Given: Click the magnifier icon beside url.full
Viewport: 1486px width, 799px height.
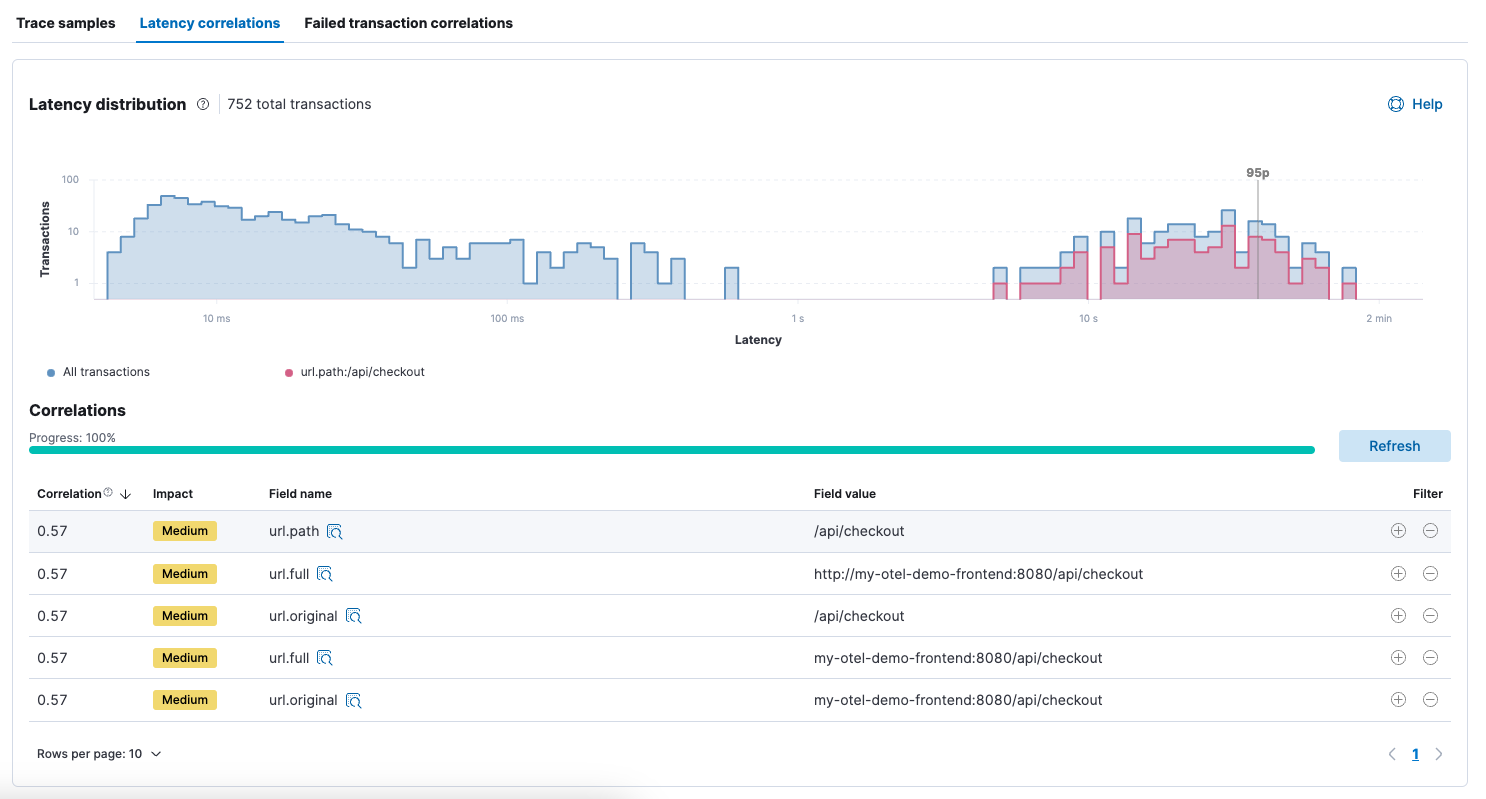Looking at the screenshot, I should [x=327, y=573].
